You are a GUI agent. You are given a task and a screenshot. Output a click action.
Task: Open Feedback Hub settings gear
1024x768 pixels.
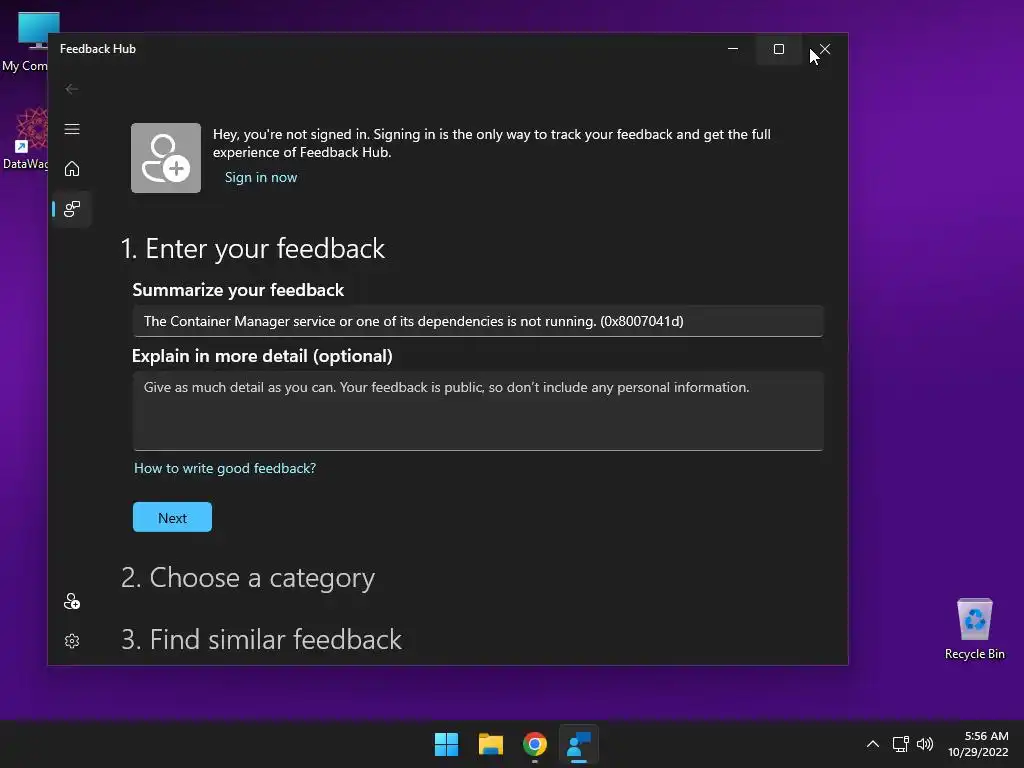[72, 641]
